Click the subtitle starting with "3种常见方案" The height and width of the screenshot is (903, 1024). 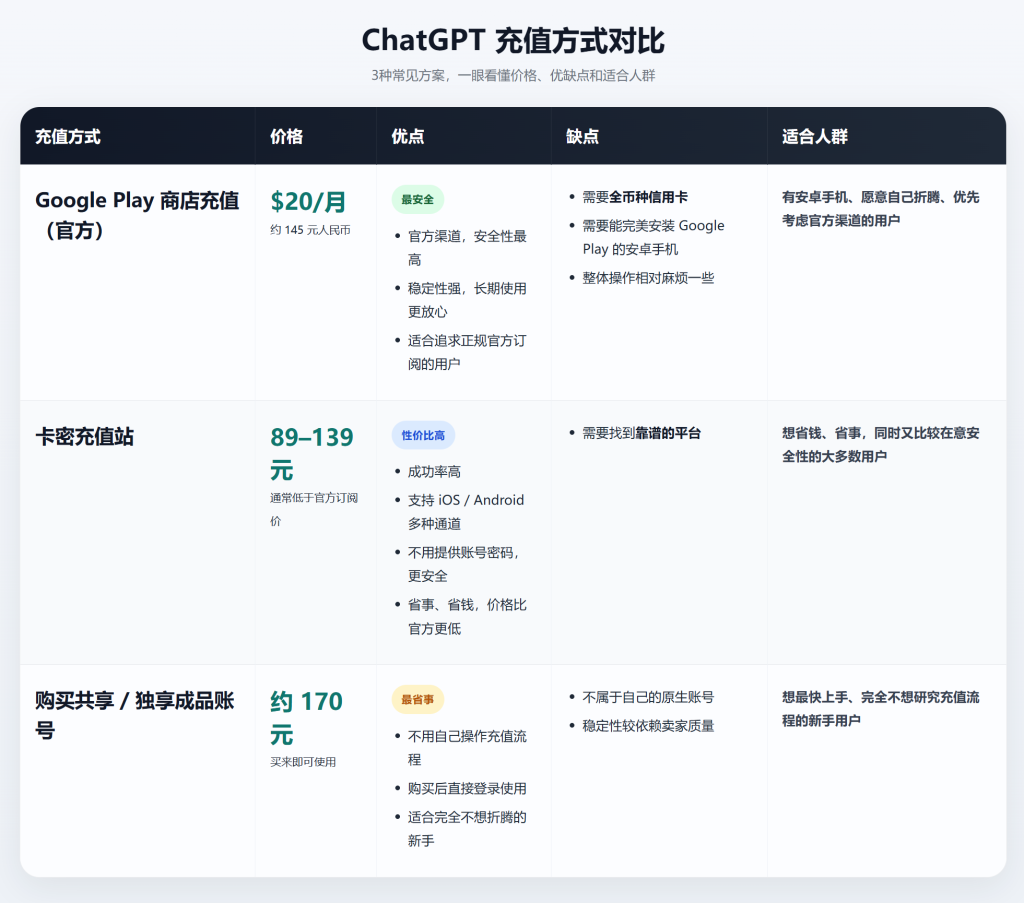(x=512, y=76)
